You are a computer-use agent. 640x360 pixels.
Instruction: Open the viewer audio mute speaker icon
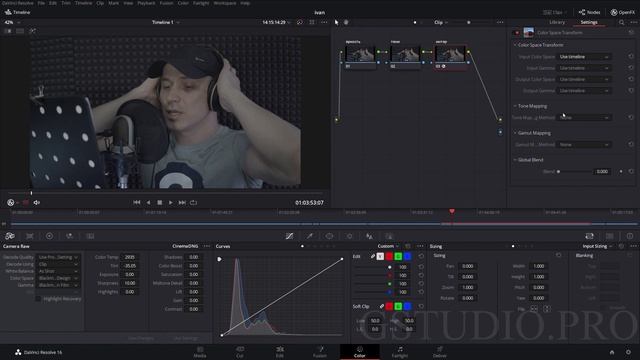click(37, 202)
